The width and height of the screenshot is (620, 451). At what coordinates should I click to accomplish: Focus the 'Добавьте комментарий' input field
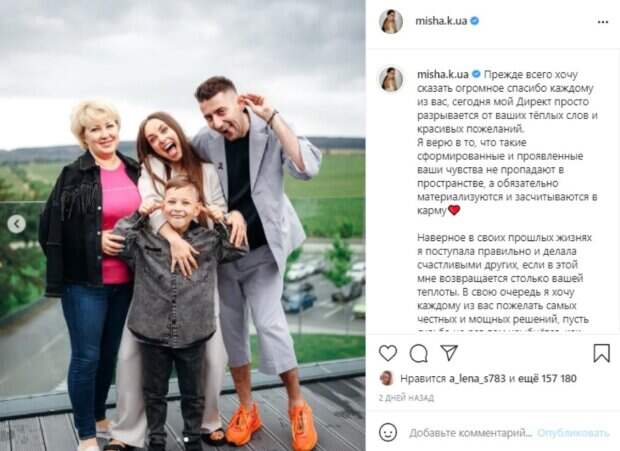tap(471, 433)
